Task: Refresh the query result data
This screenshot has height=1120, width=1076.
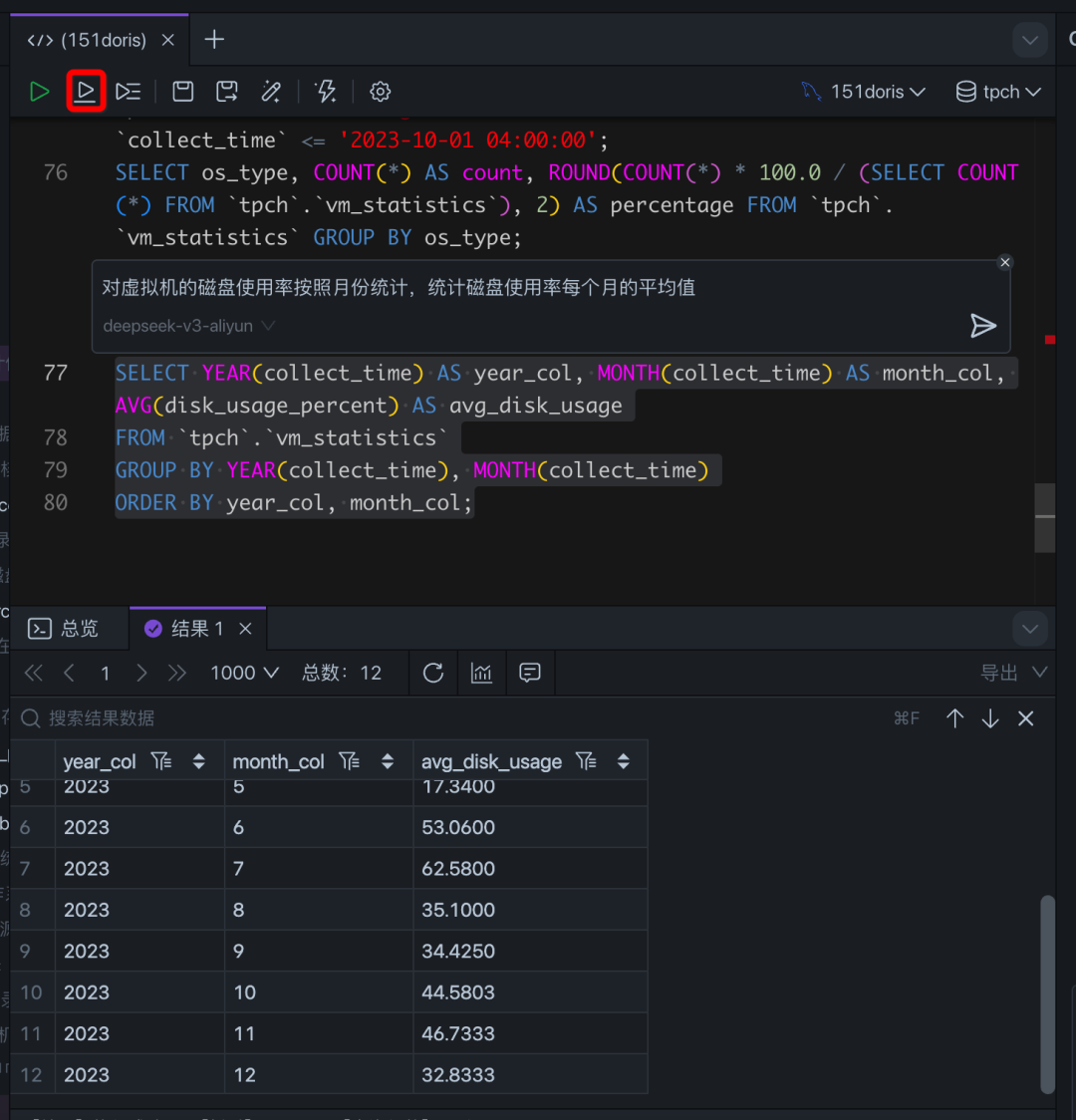Action: click(433, 673)
